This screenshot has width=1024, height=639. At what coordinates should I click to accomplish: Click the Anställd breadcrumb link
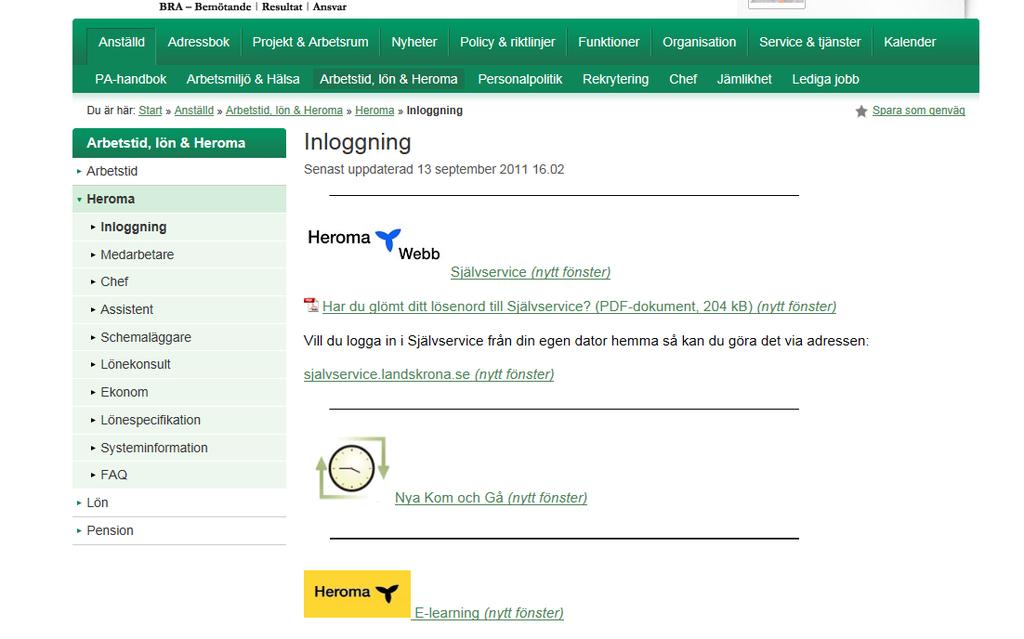194,110
